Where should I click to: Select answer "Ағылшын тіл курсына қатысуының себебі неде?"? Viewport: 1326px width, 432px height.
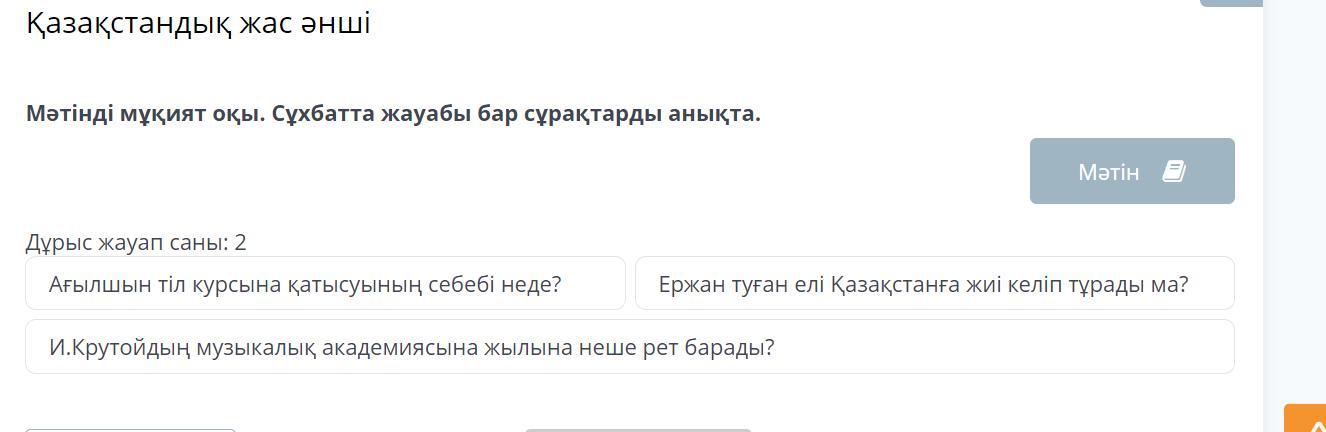coord(325,284)
